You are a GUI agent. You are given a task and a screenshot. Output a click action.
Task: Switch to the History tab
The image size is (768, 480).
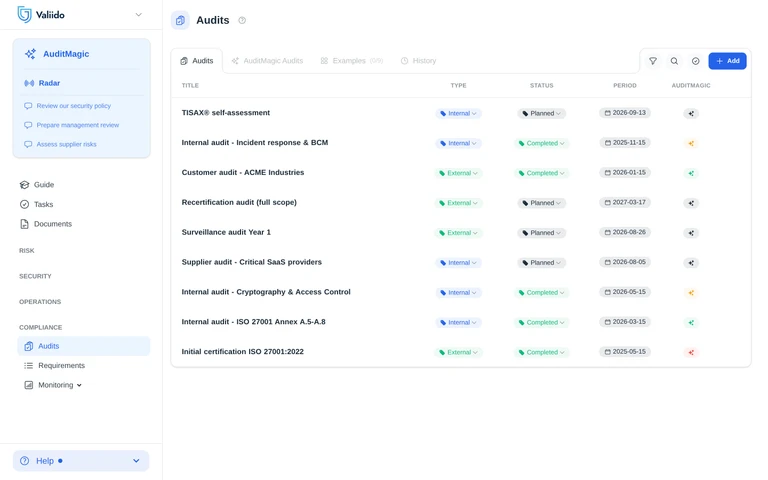(418, 61)
